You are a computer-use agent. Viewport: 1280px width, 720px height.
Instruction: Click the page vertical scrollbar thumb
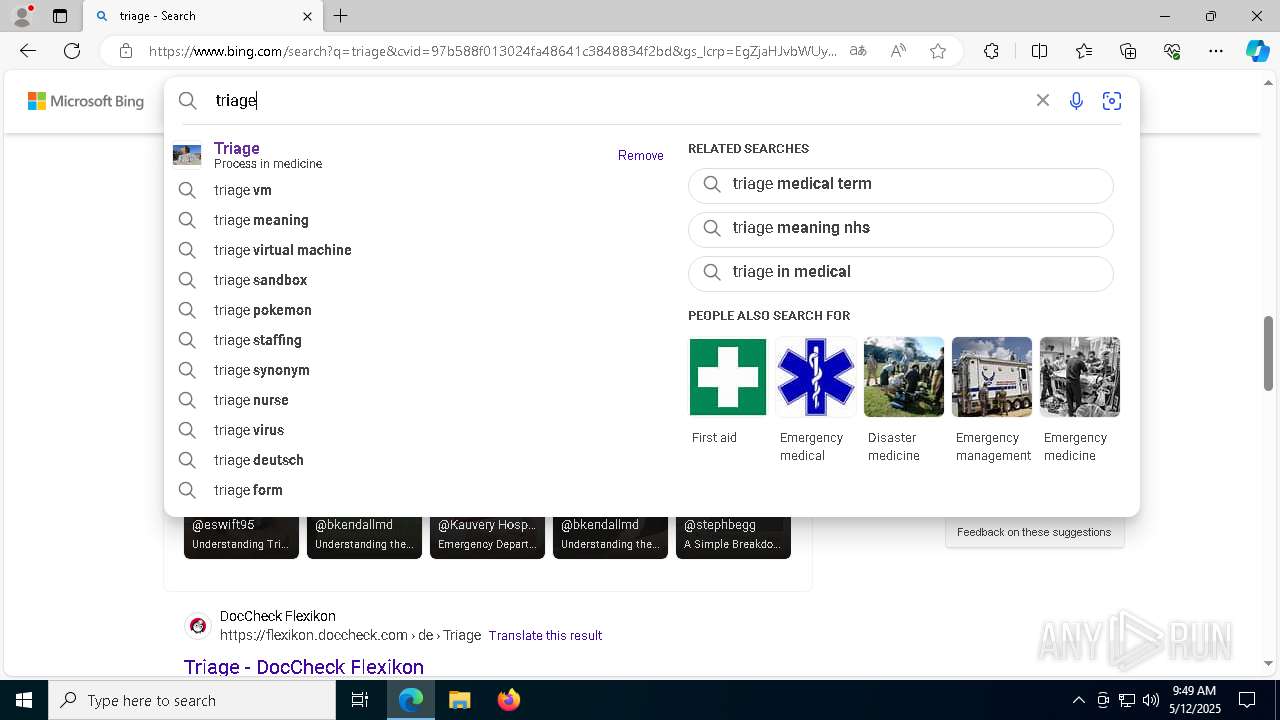1269,353
